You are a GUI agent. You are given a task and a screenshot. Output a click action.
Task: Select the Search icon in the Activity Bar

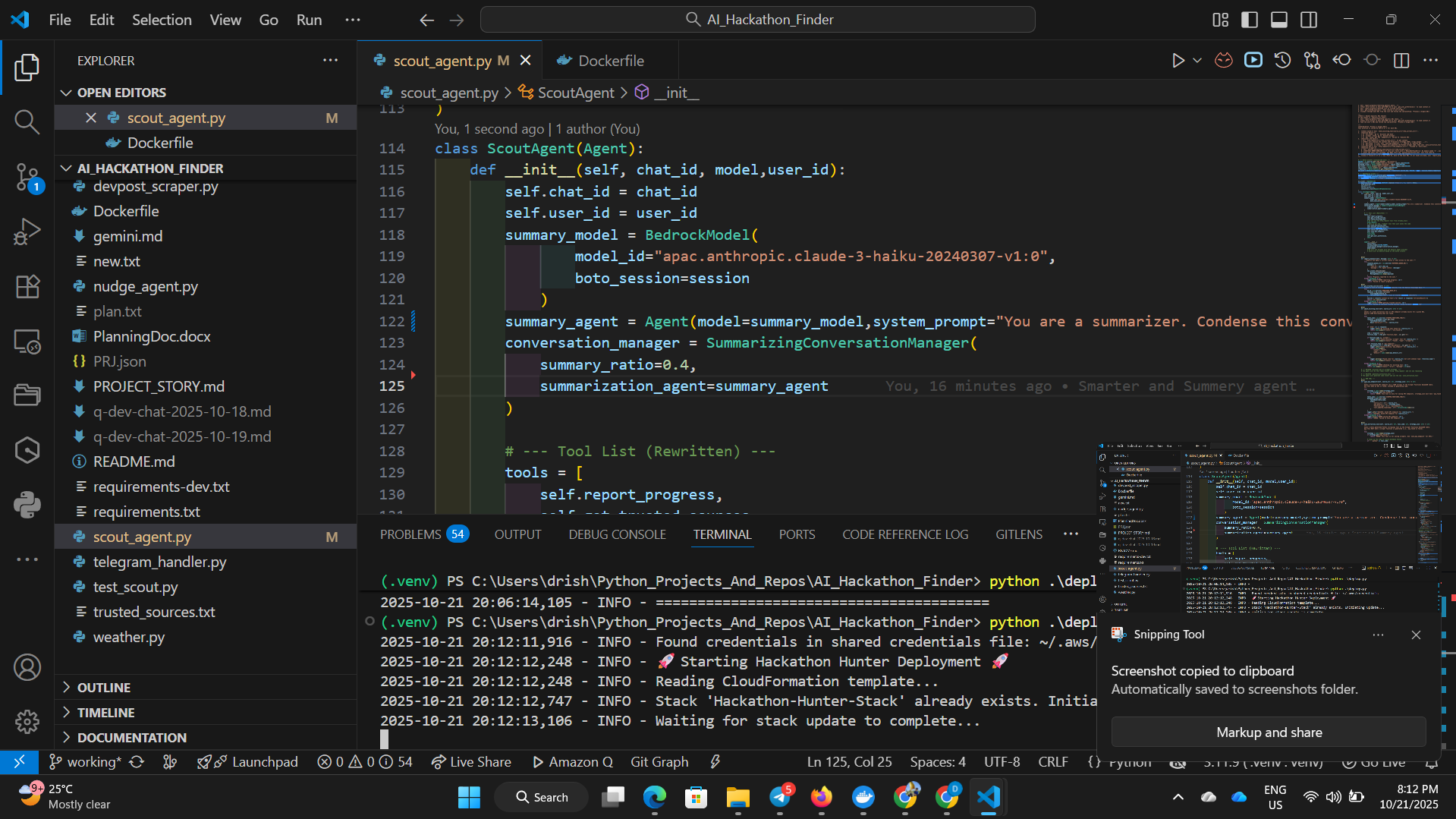click(27, 121)
